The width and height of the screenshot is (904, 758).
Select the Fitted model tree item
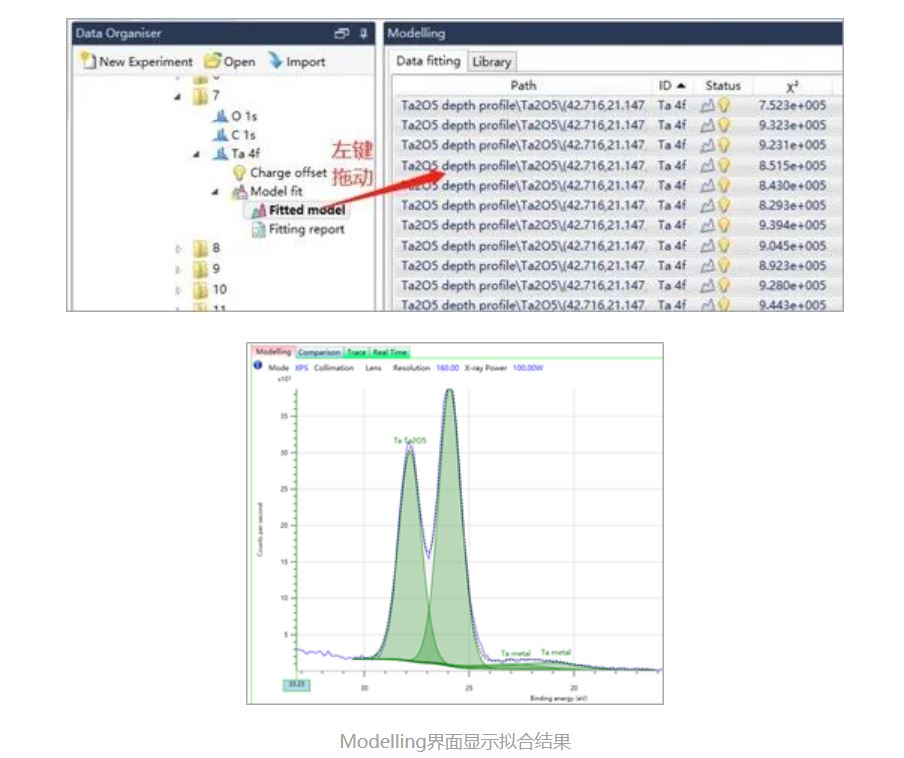pos(306,210)
